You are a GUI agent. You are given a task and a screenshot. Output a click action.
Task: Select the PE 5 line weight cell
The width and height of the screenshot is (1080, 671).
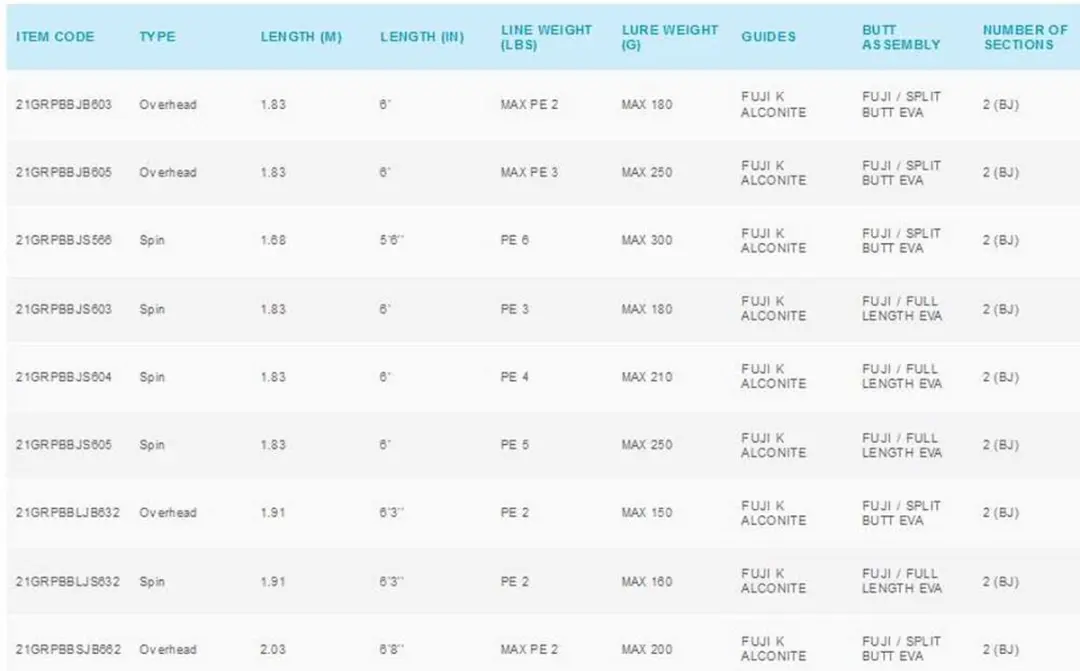(x=515, y=445)
